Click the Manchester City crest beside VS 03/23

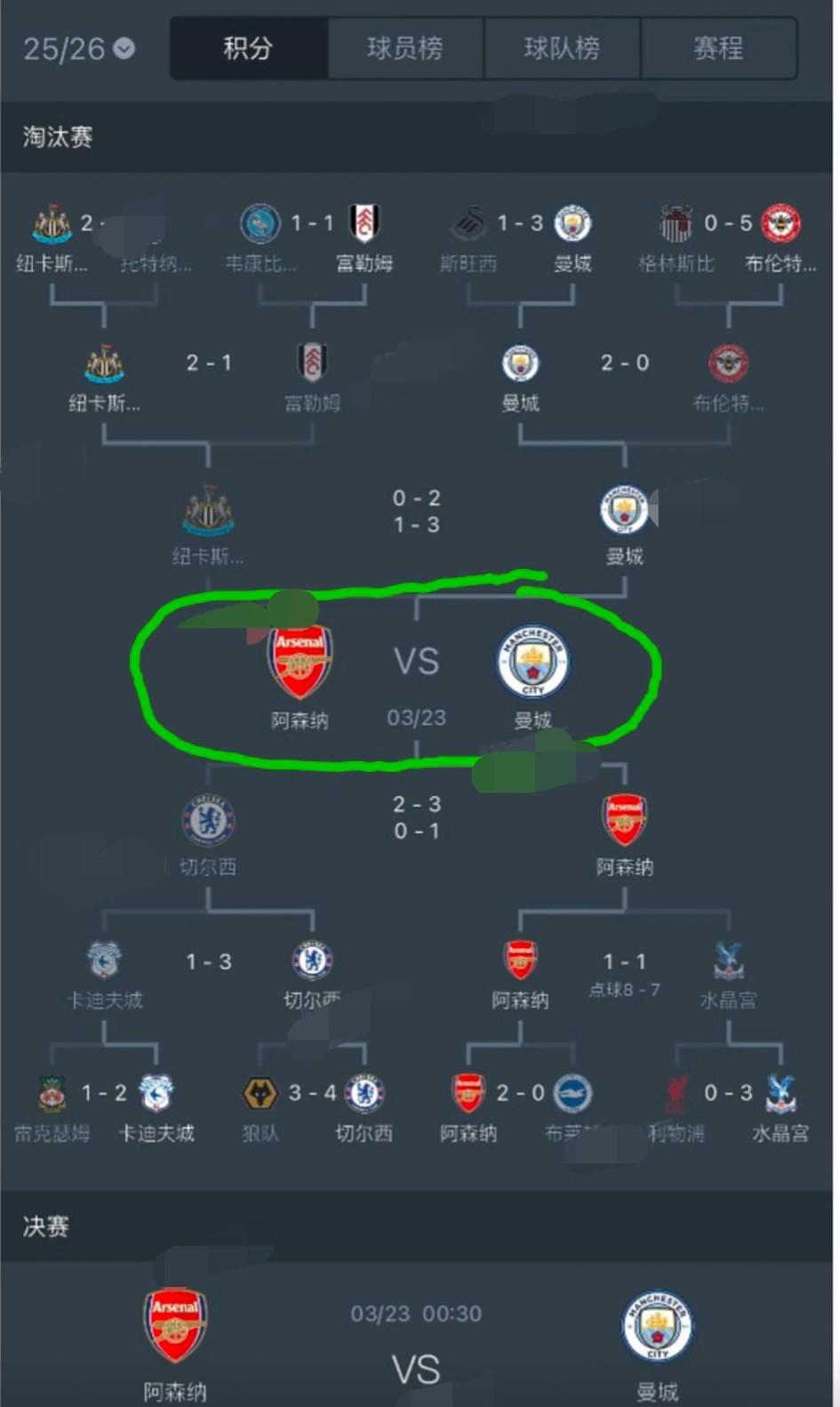[532, 662]
